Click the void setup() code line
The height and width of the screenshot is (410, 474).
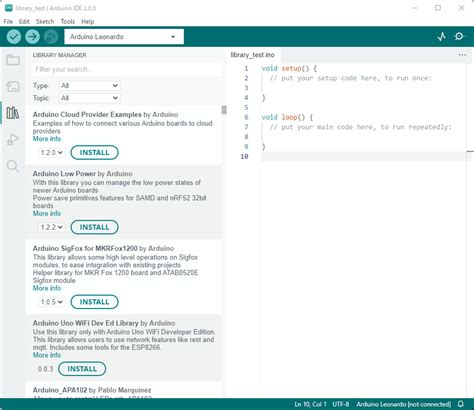[289, 68]
